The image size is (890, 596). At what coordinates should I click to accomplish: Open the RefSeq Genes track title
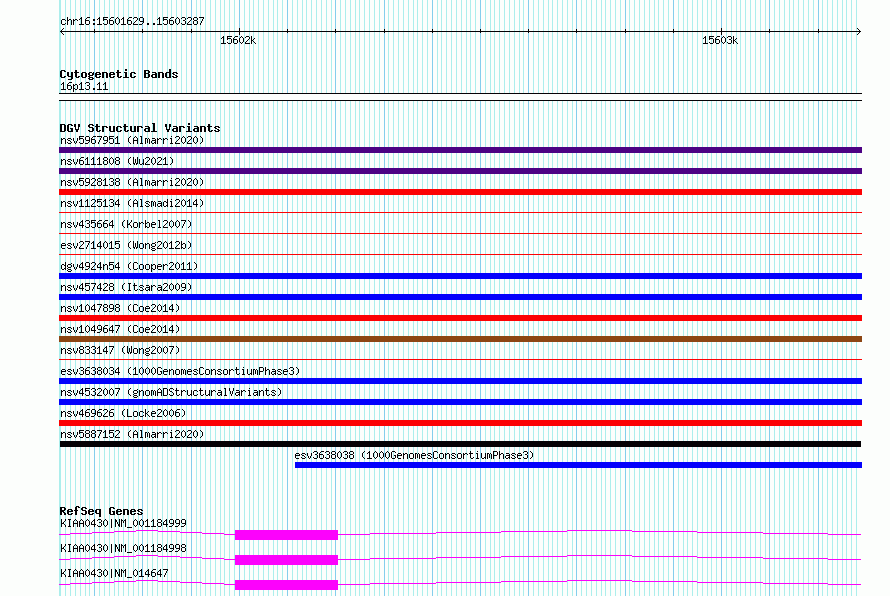click(101, 511)
